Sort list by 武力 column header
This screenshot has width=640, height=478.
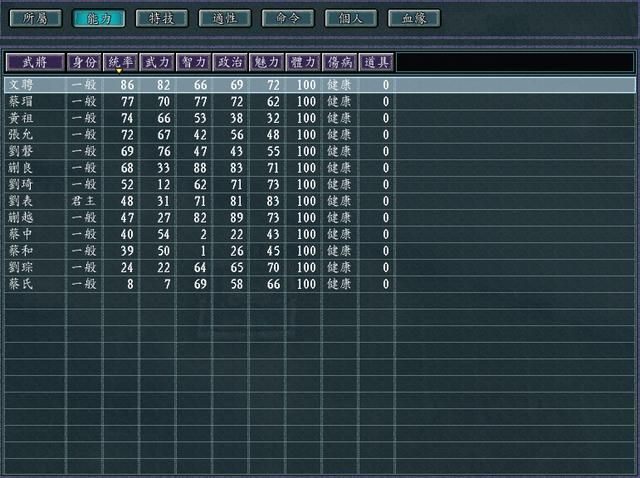coord(157,62)
